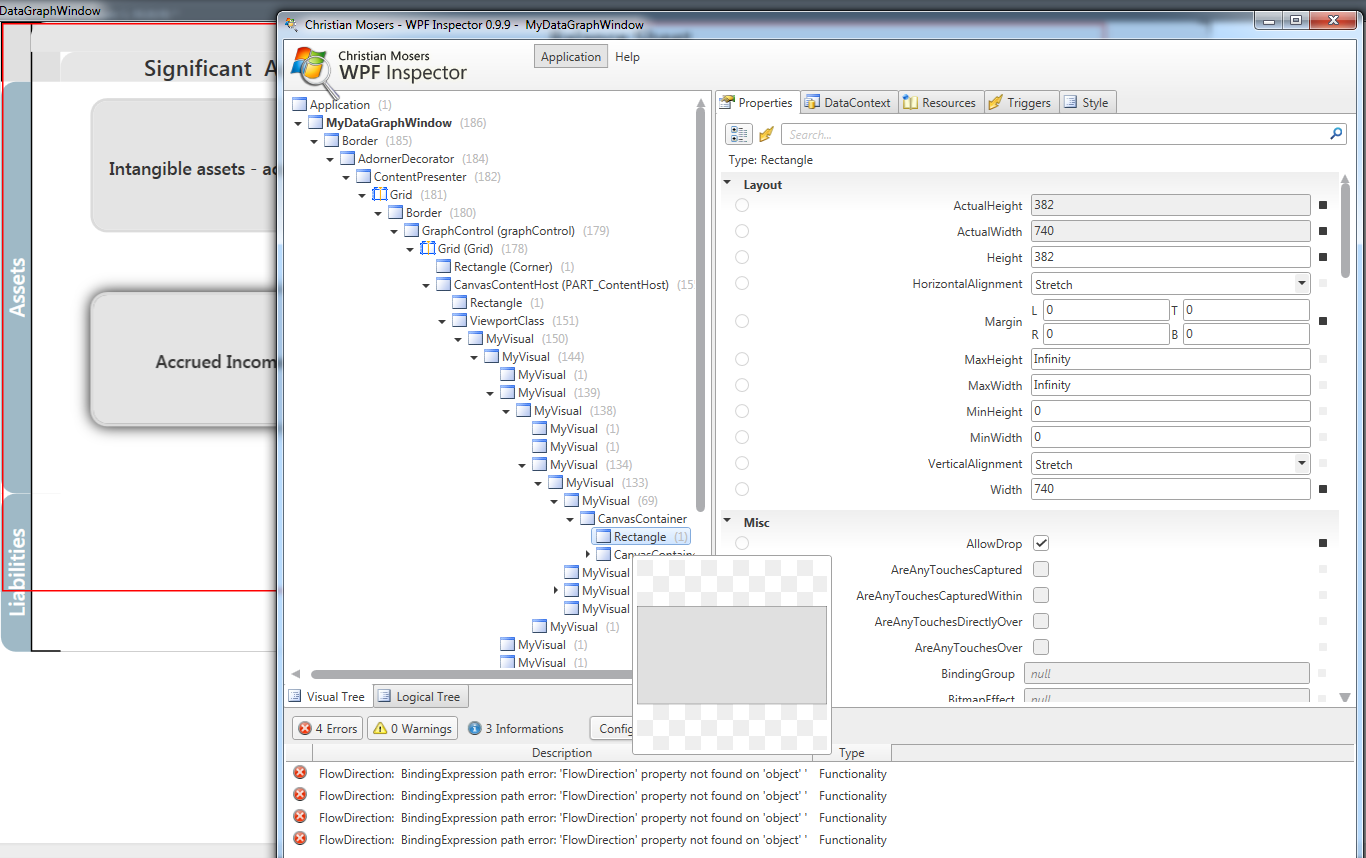Image resolution: width=1366 pixels, height=858 pixels.
Task: Switch to the Style tab
Action: (x=1086, y=102)
